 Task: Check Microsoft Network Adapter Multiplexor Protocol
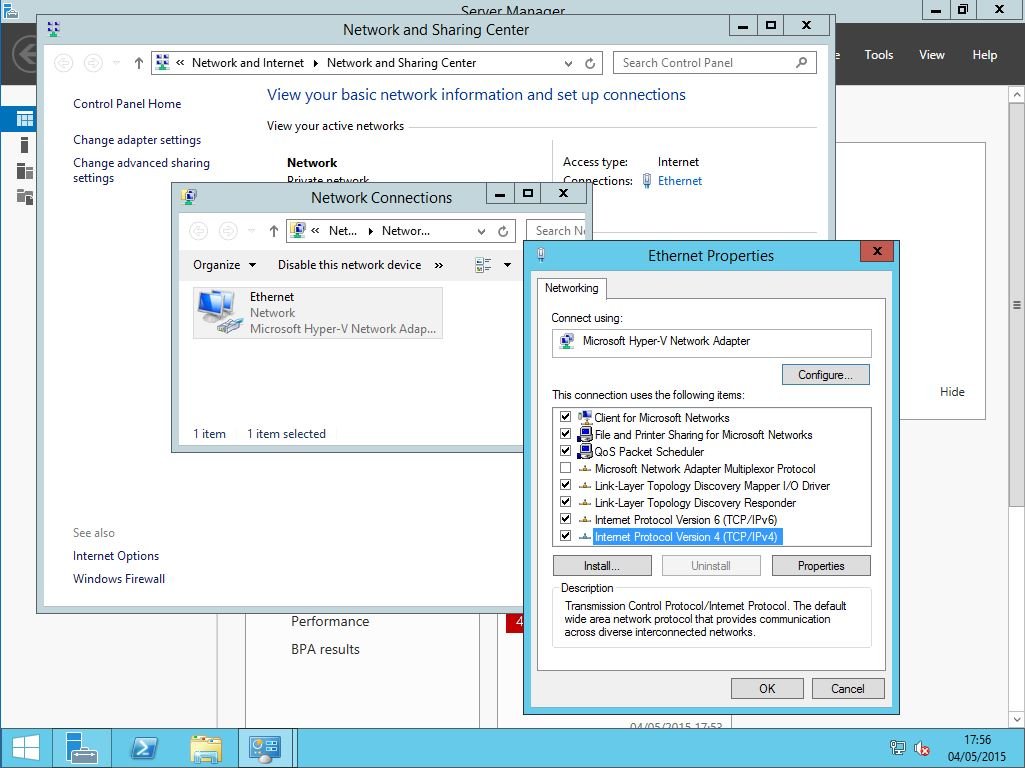pyautogui.click(x=565, y=468)
